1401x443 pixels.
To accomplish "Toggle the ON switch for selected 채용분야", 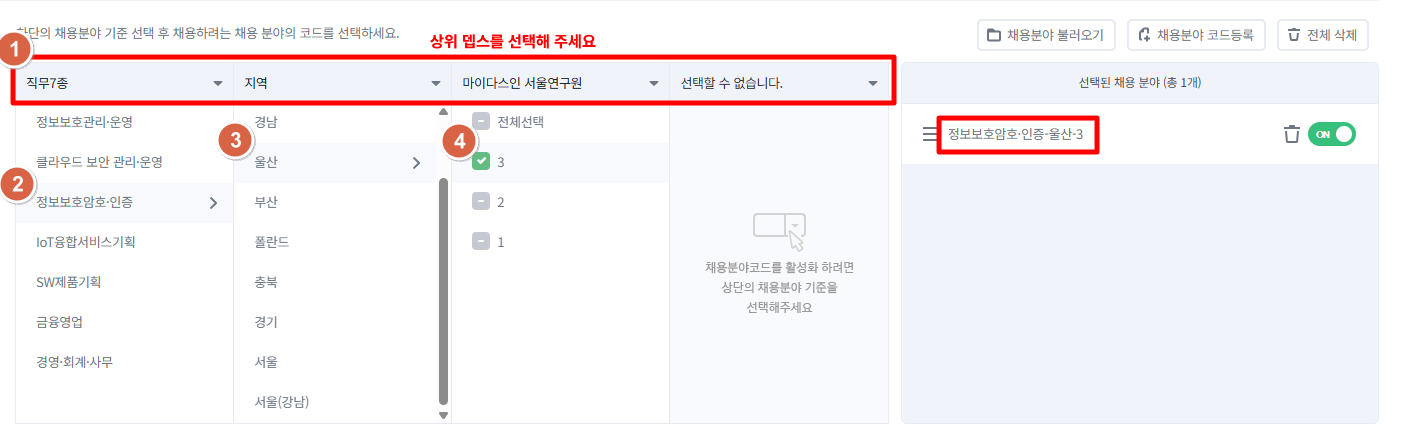I will (x=1331, y=134).
